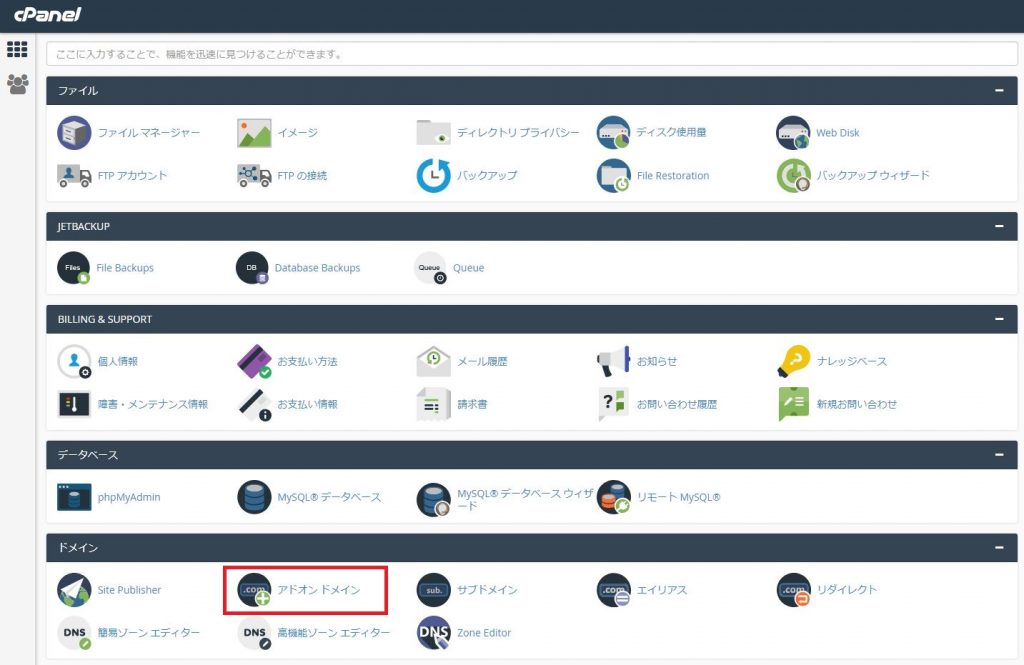The width and height of the screenshot is (1024, 665).
Task: Focus the feature search field
Action: [532, 54]
